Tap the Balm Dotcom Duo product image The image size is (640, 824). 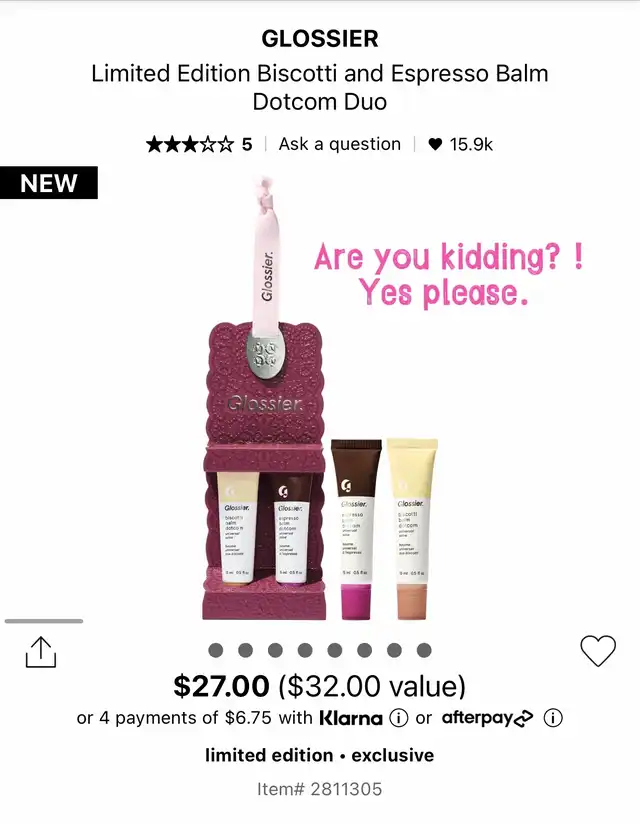[320, 399]
